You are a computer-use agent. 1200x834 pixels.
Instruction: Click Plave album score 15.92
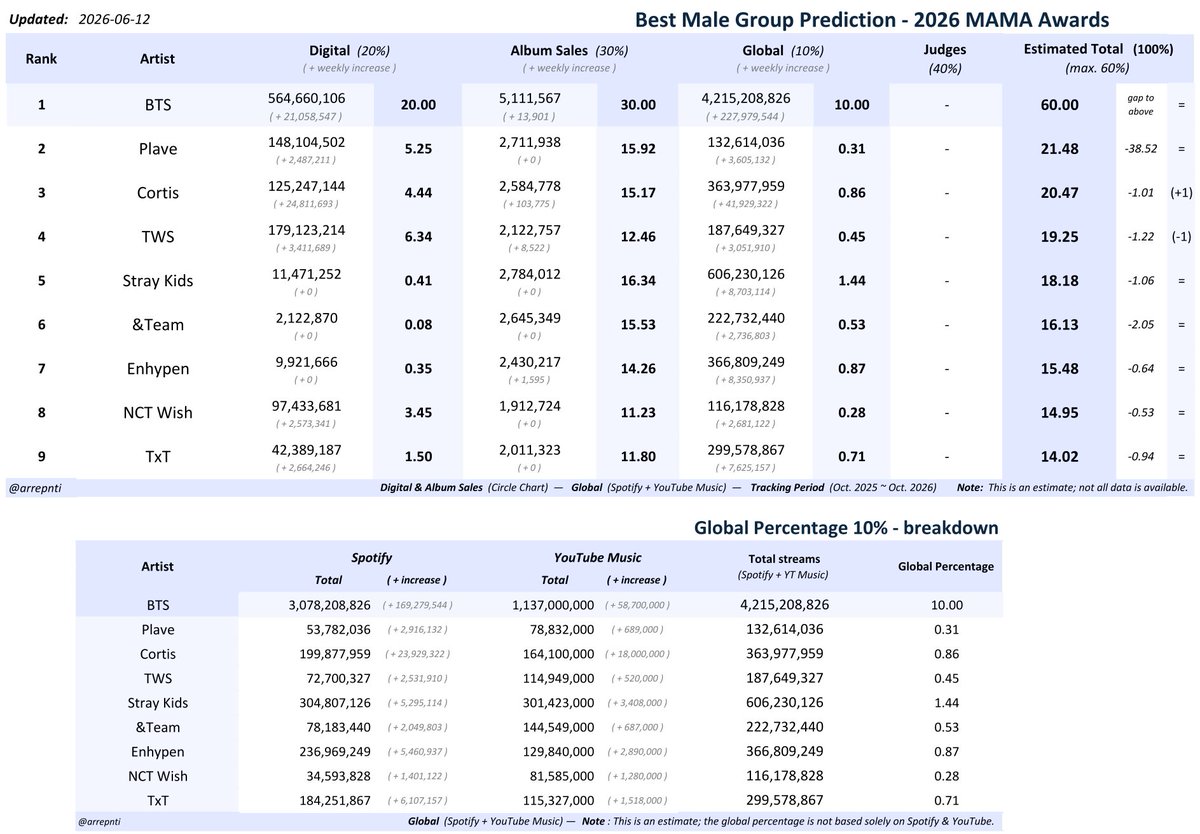tap(638, 149)
